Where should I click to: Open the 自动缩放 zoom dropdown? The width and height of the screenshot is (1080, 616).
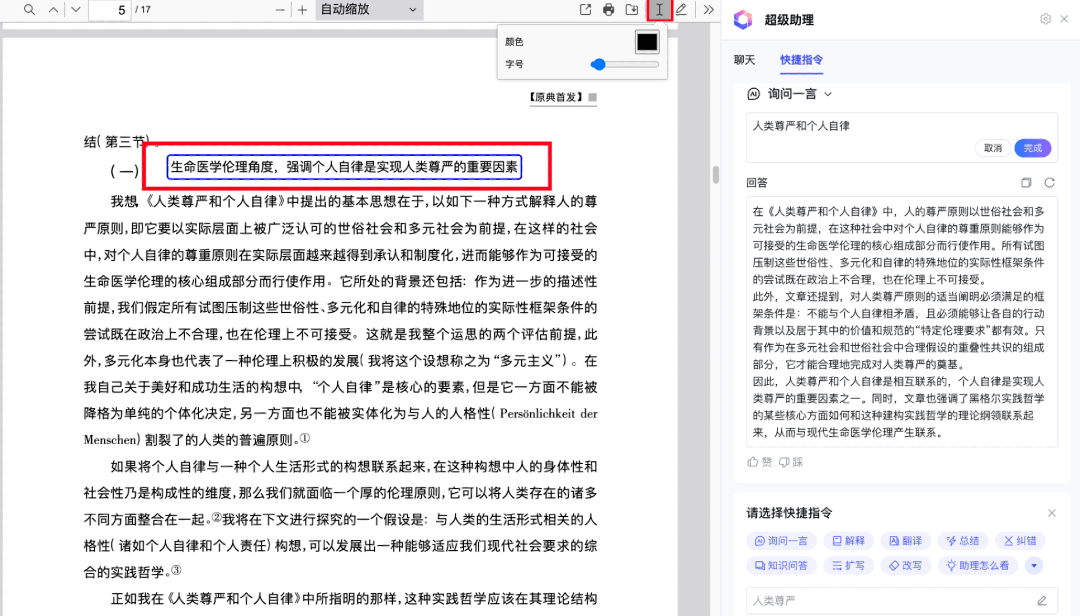coord(369,10)
